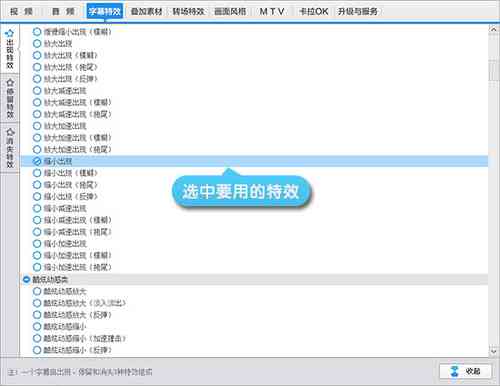Open the 音频 tab
The width and height of the screenshot is (500, 386).
point(63,12)
